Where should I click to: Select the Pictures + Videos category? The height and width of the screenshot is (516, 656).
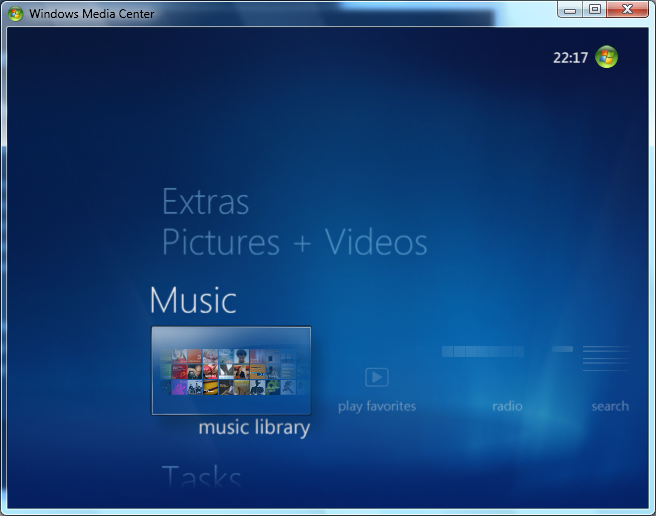295,242
